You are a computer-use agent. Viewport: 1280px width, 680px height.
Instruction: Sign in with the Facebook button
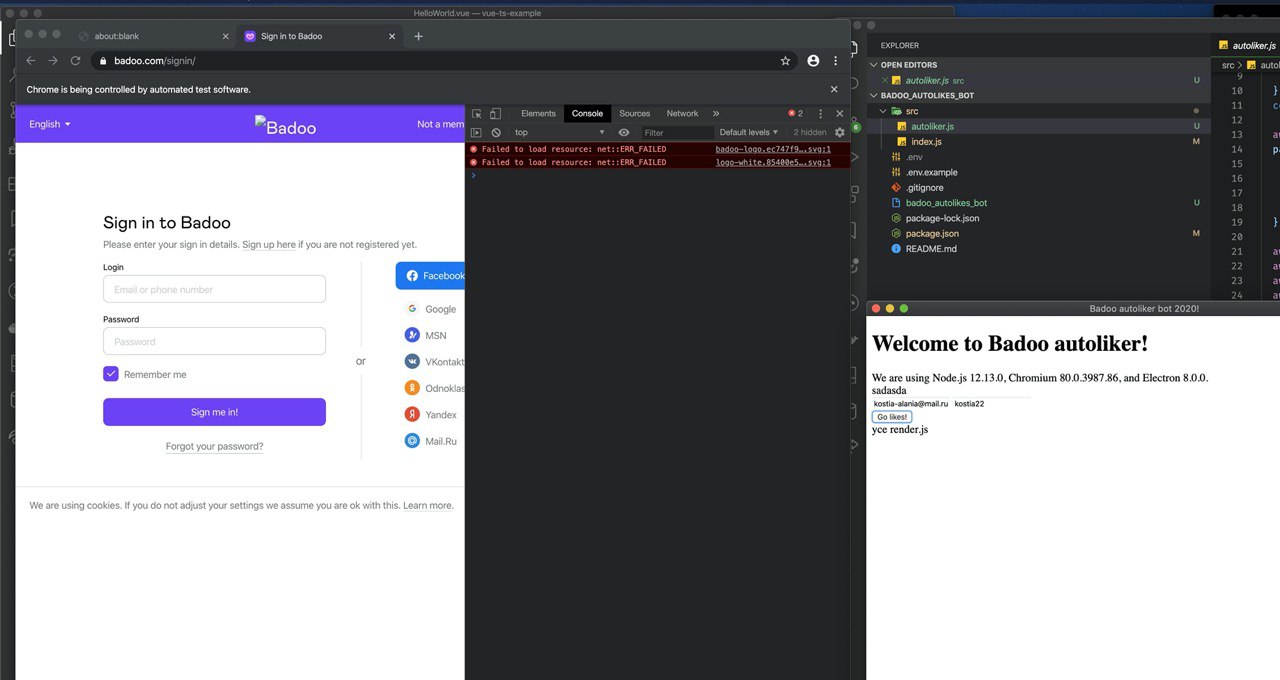[x=430, y=276]
